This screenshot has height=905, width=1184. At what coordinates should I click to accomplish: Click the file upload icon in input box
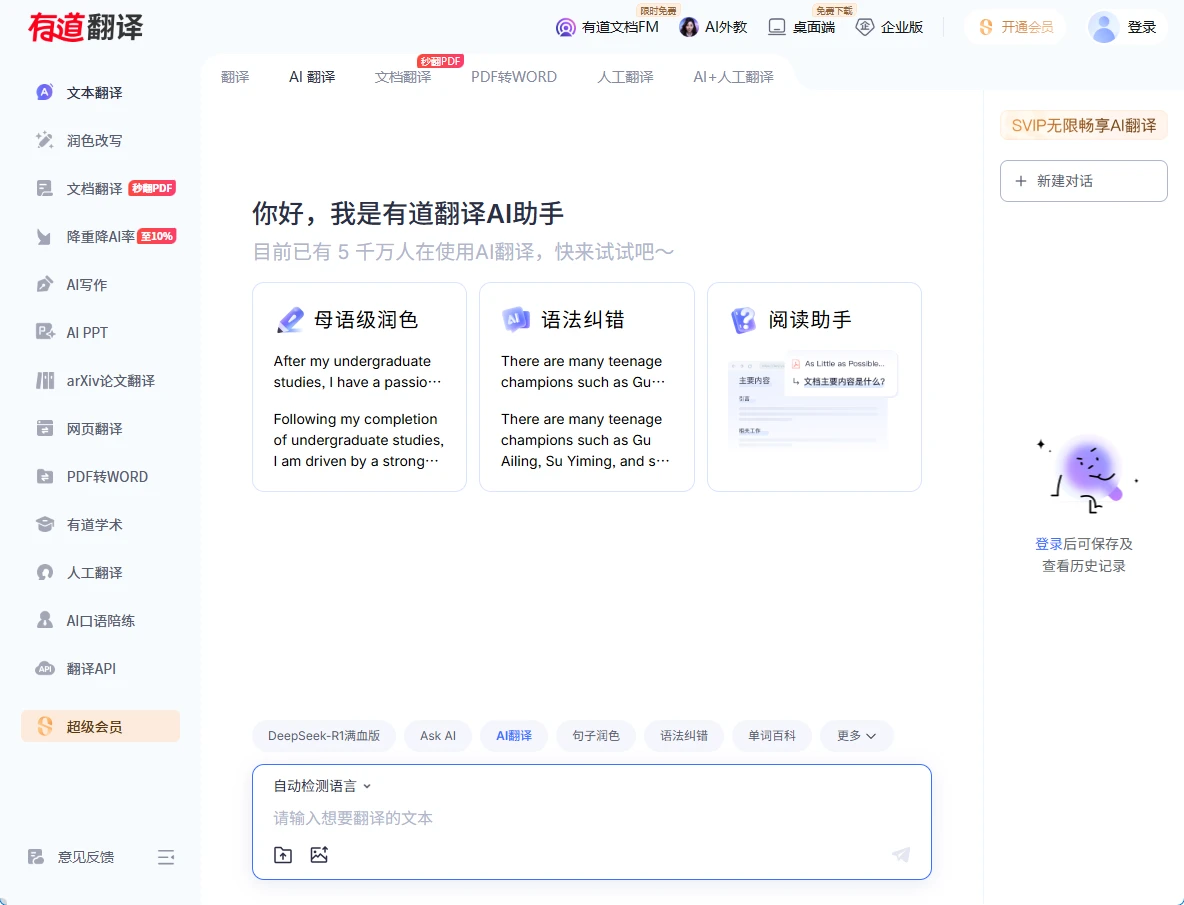coord(283,855)
